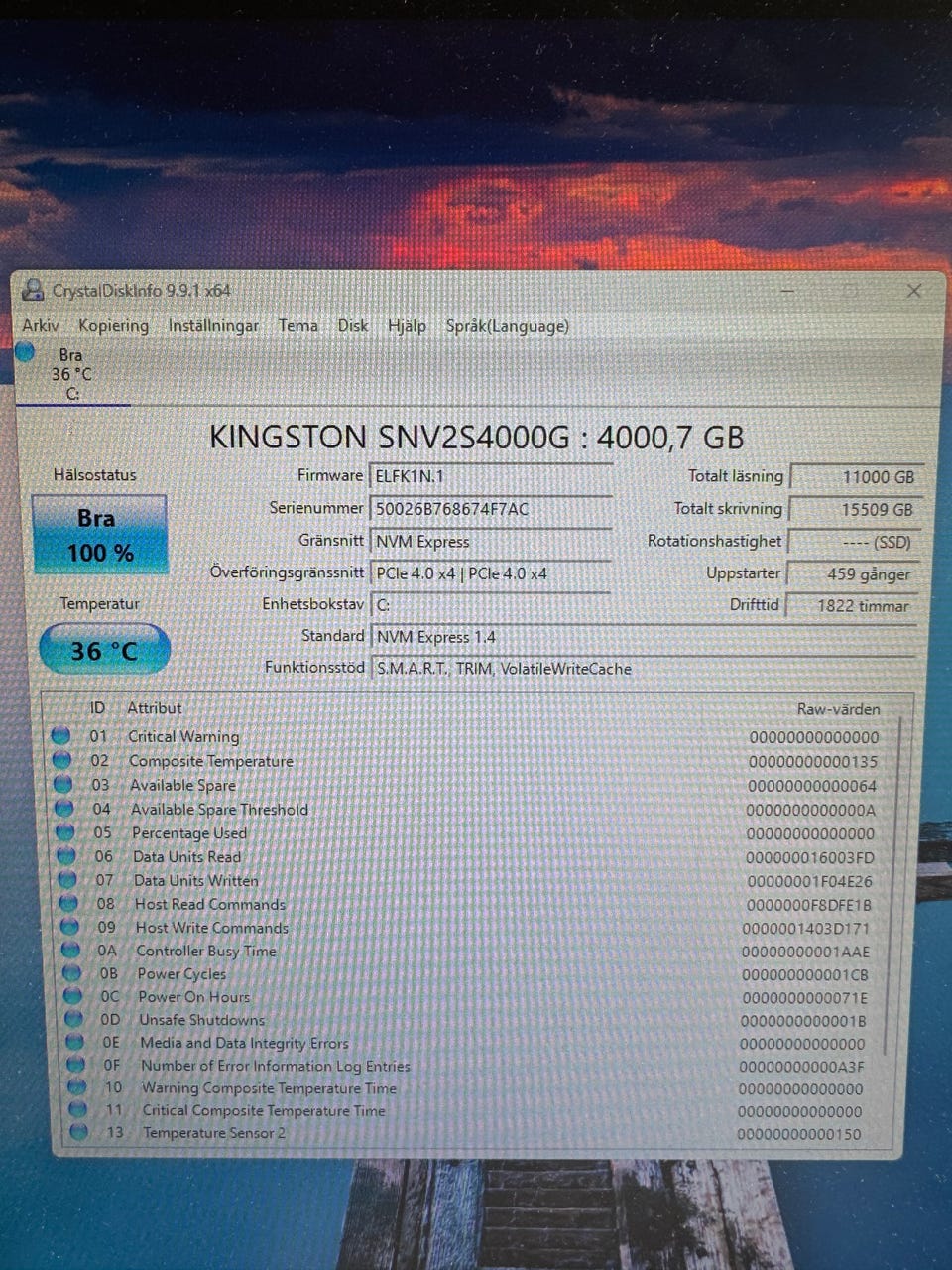This screenshot has width=952, height=1270.
Task: Open the Arkiv menu
Action: coord(41,325)
